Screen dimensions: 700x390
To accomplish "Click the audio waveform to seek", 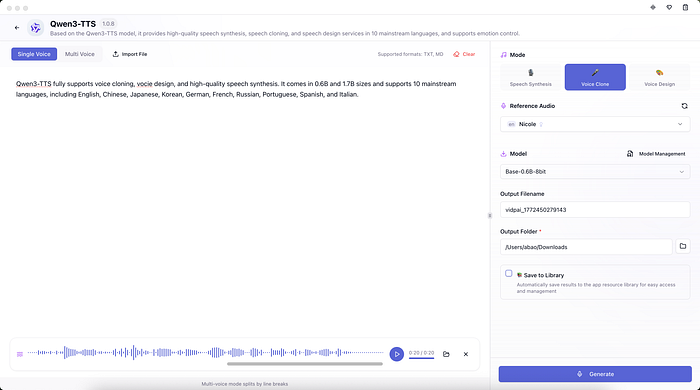I will (205, 353).
